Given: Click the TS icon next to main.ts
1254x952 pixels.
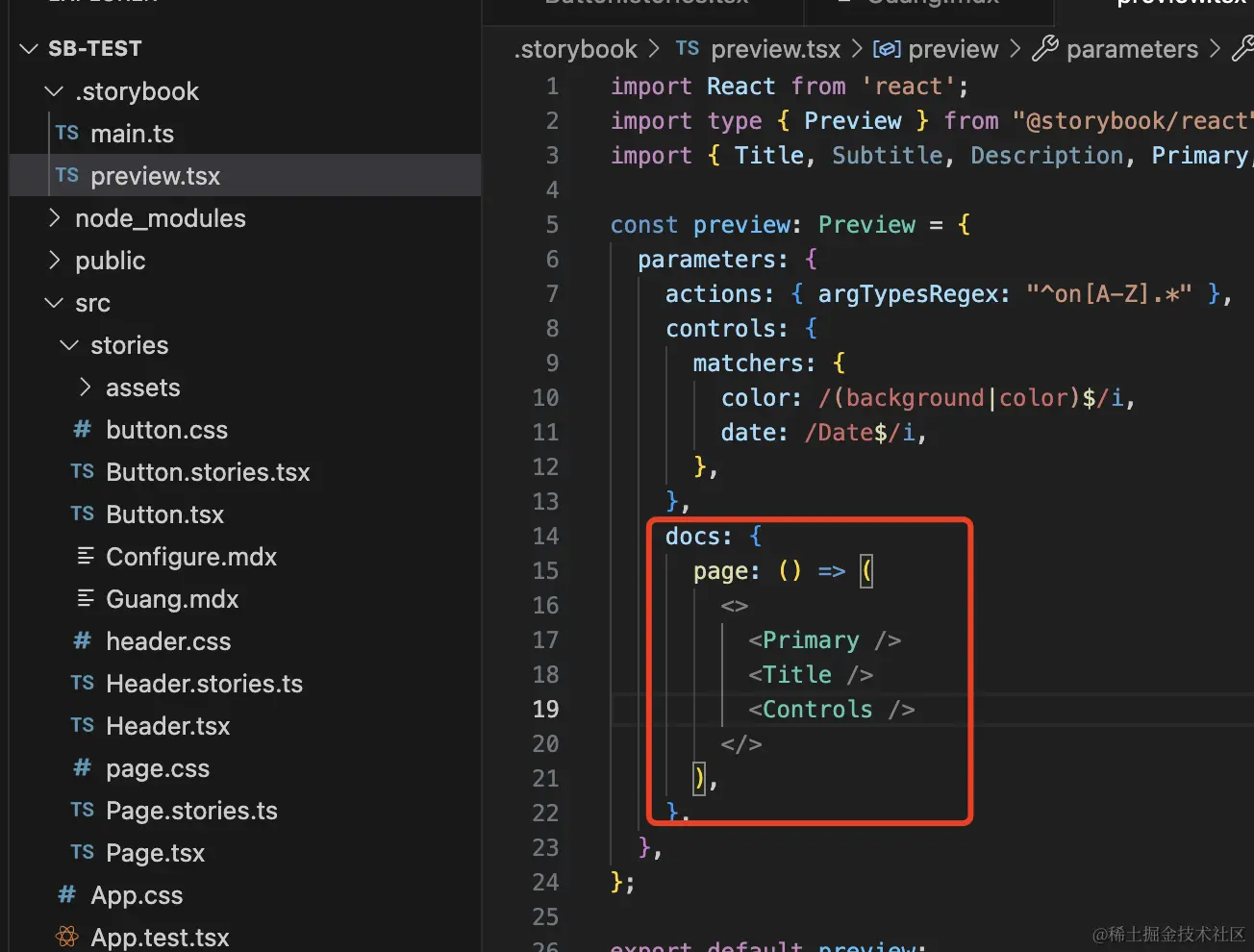Looking at the screenshot, I should [x=67, y=134].
